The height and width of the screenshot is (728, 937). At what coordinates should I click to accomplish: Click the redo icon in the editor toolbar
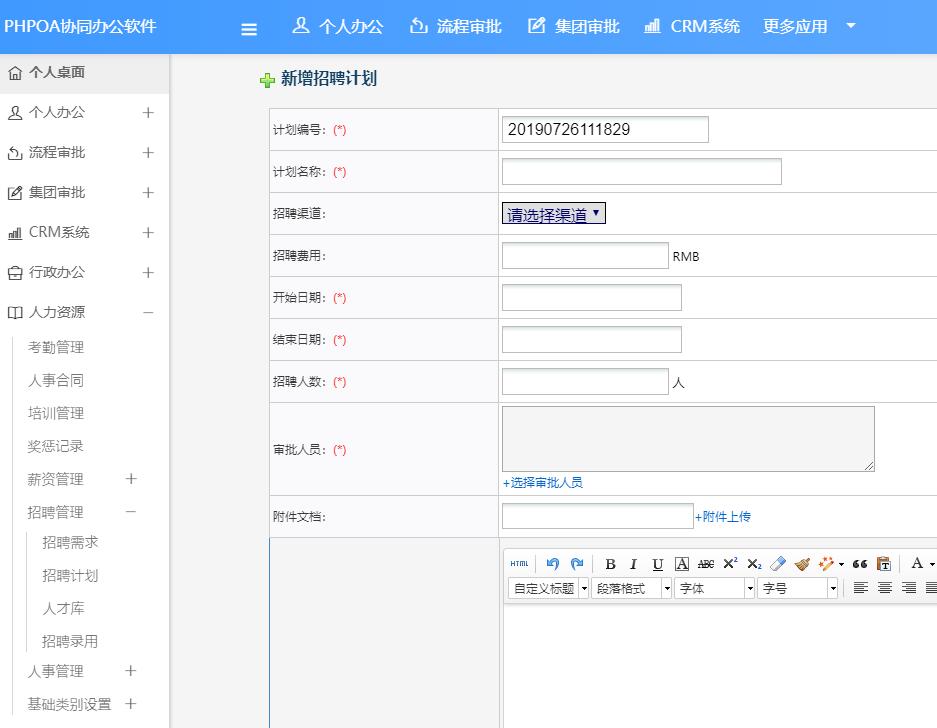click(577, 563)
